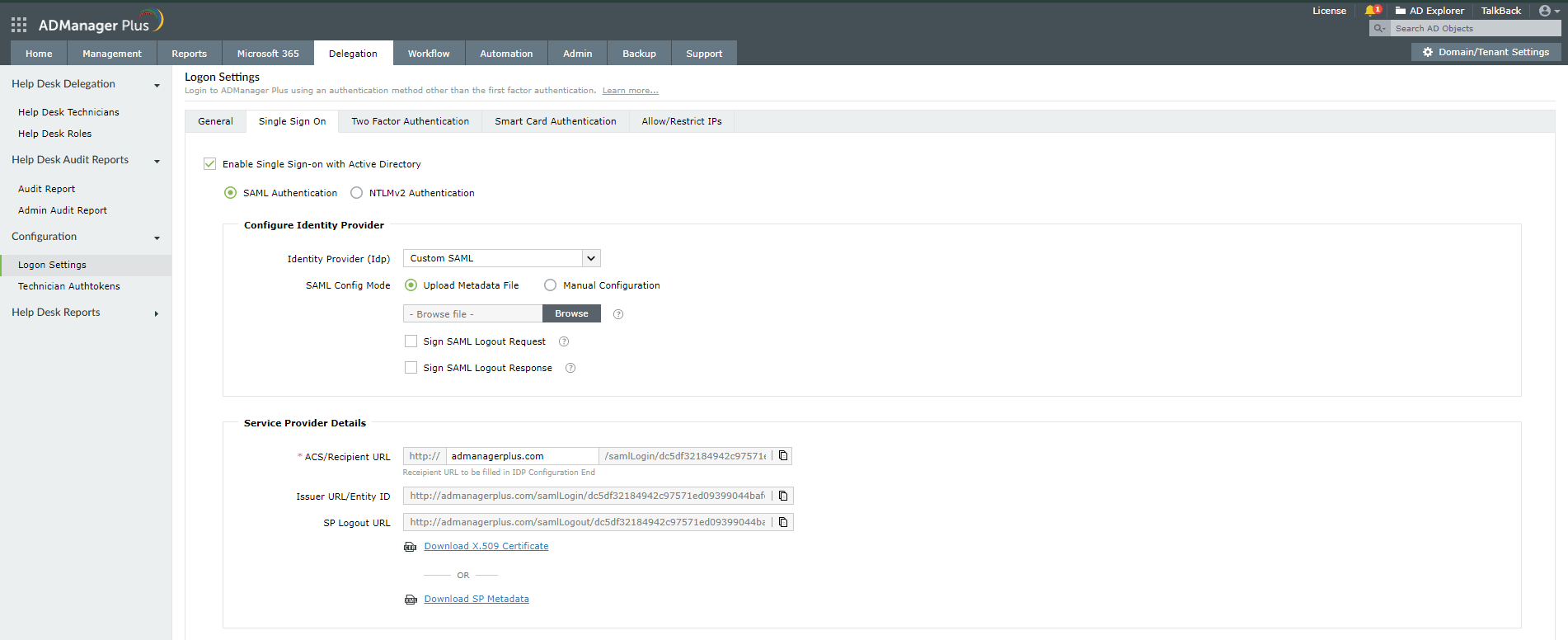Copy the ACS/Recipient URL
This screenshot has height=640, width=1568.
(783, 456)
